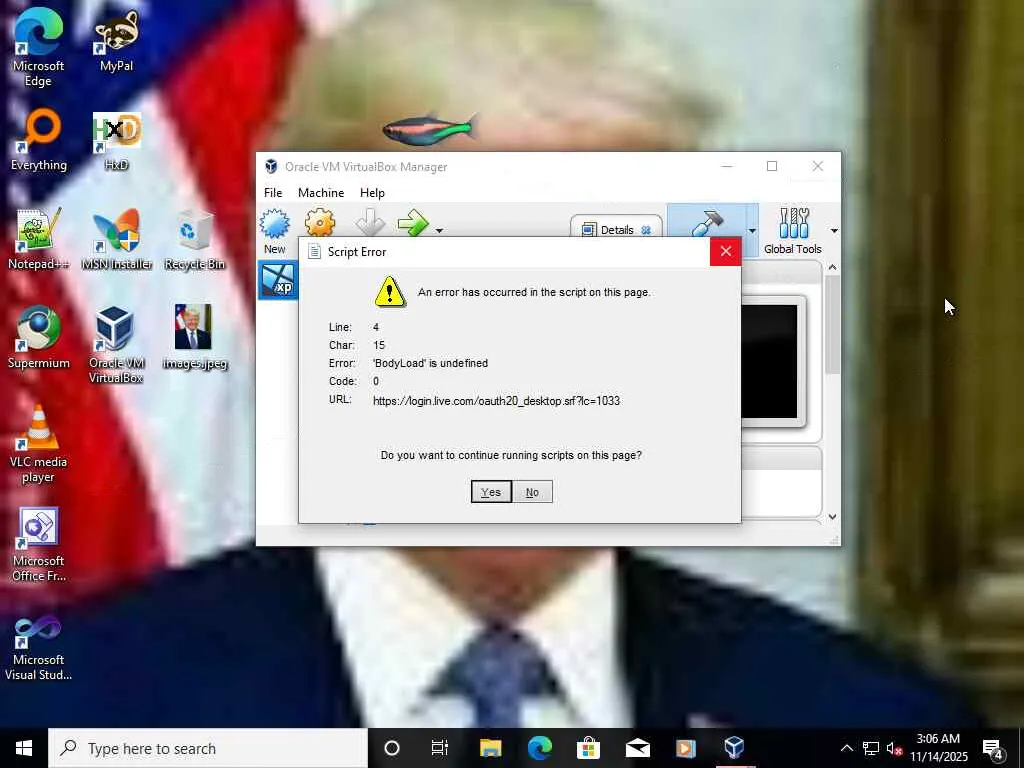The height and width of the screenshot is (768, 1024).
Task: Open the Microsoft Office FrontPage shortcut
Action: pyautogui.click(x=39, y=545)
